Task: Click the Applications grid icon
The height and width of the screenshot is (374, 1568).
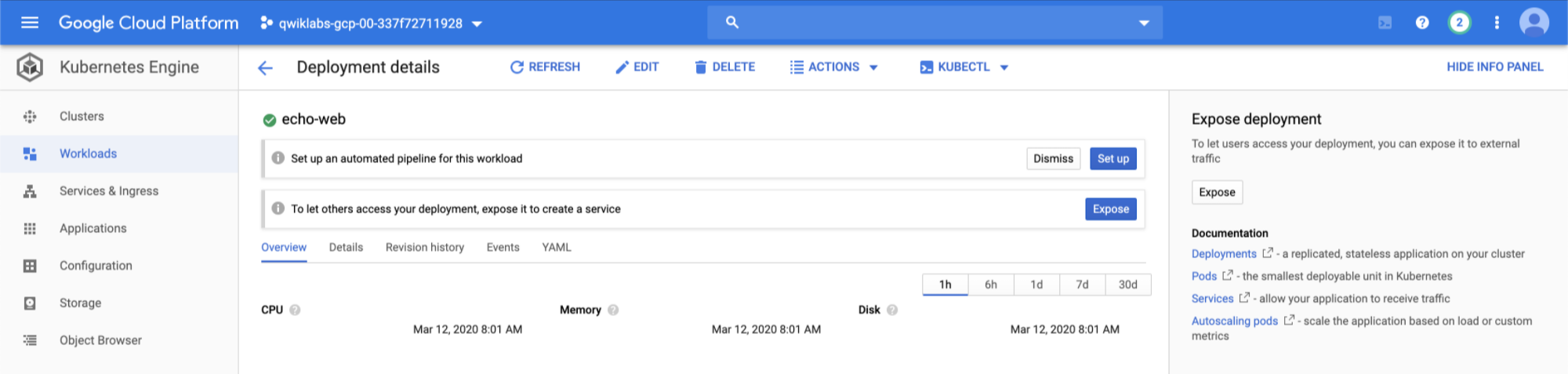Action: click(x=30, y=228)
